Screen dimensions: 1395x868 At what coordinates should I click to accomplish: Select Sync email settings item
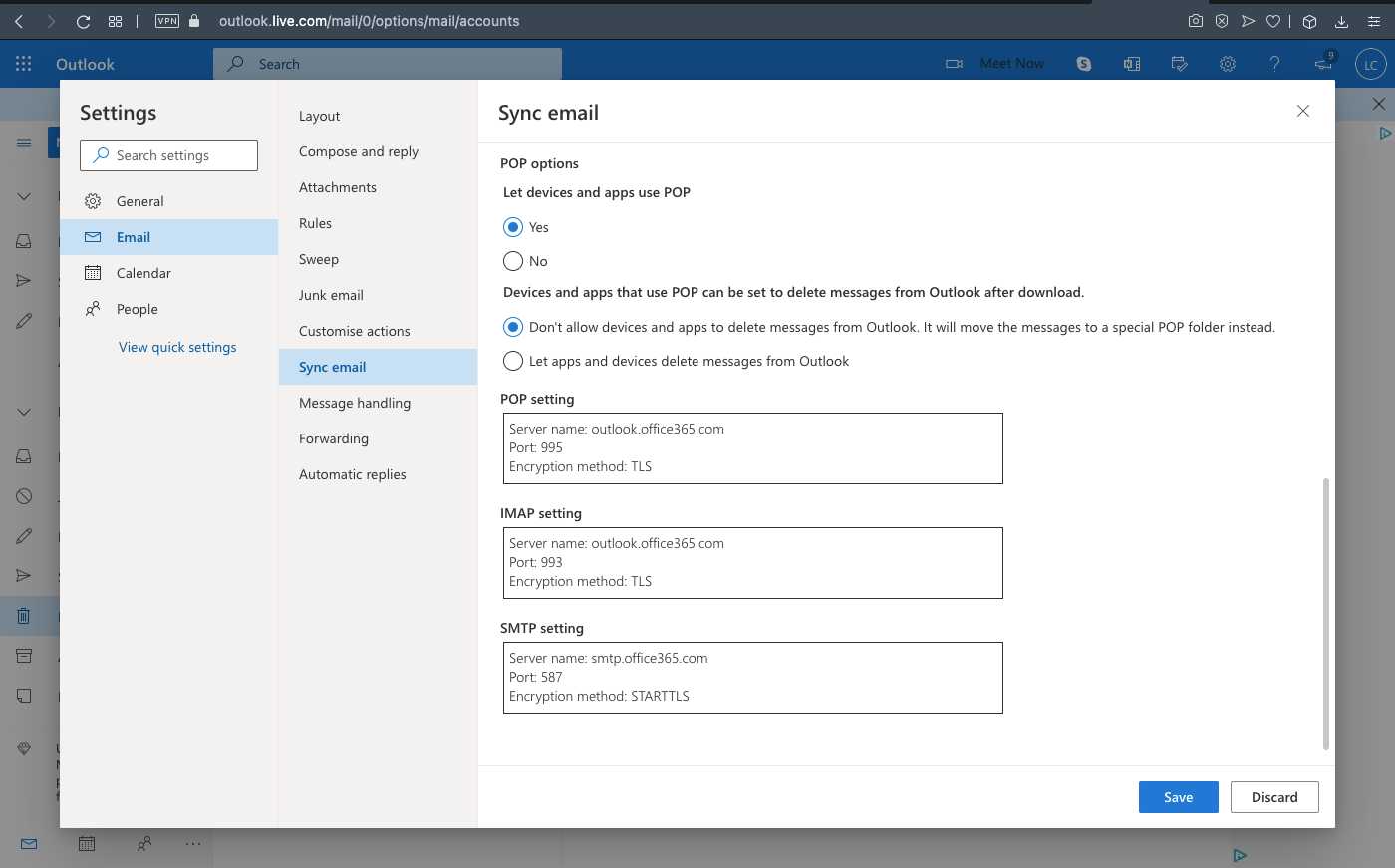[378, 367]
